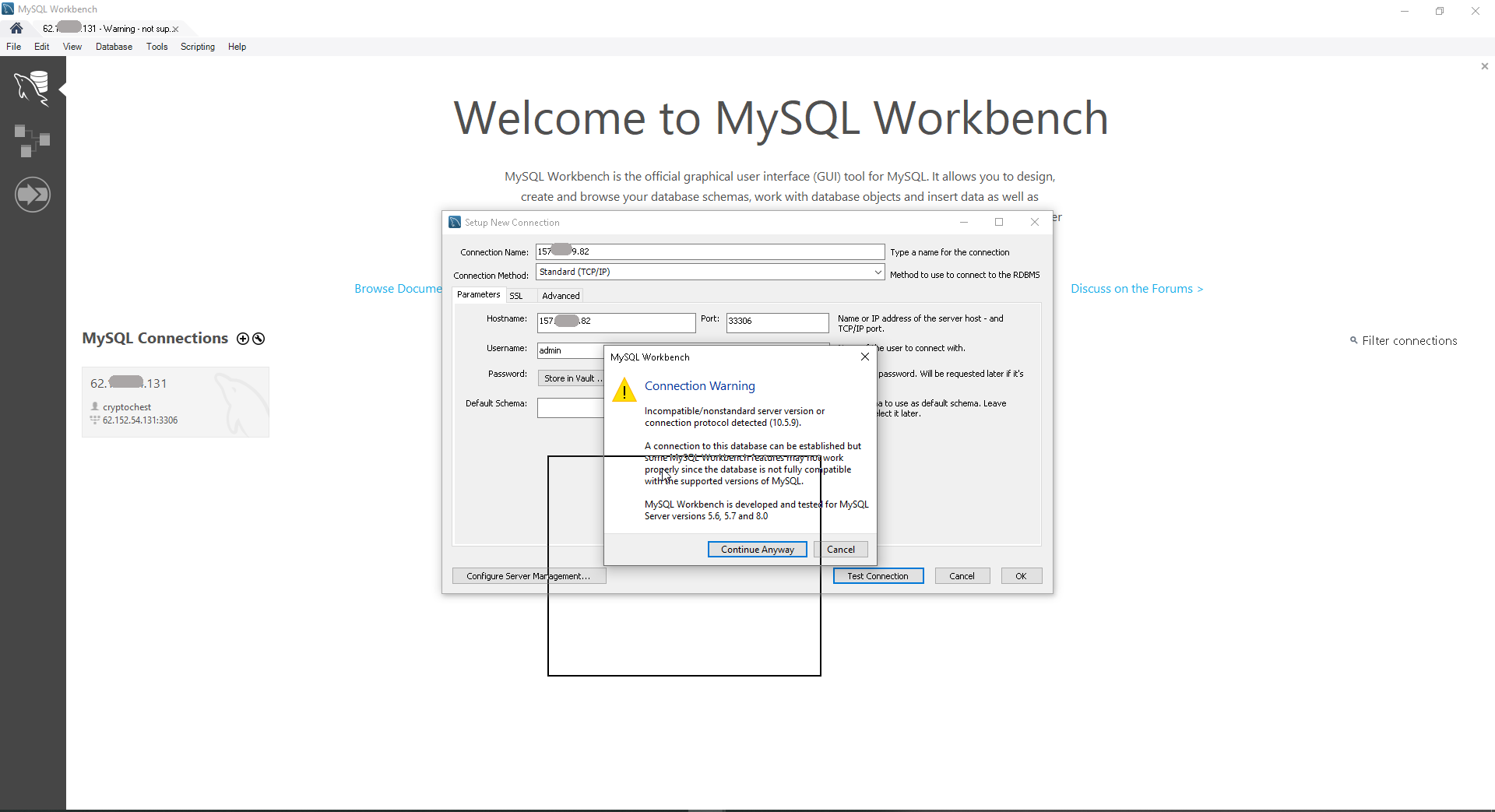Viewport: 1495px width, 812px height.
Task: Focus the Username field containing admin
Action: [571, 350]
